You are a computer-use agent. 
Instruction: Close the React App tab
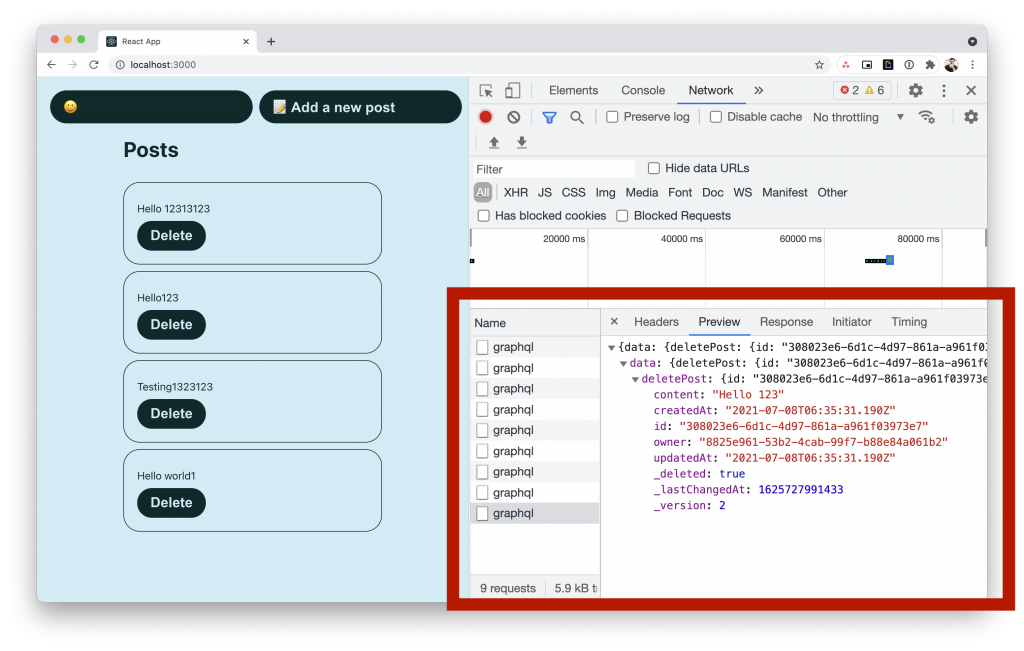[x=246, y=41]
